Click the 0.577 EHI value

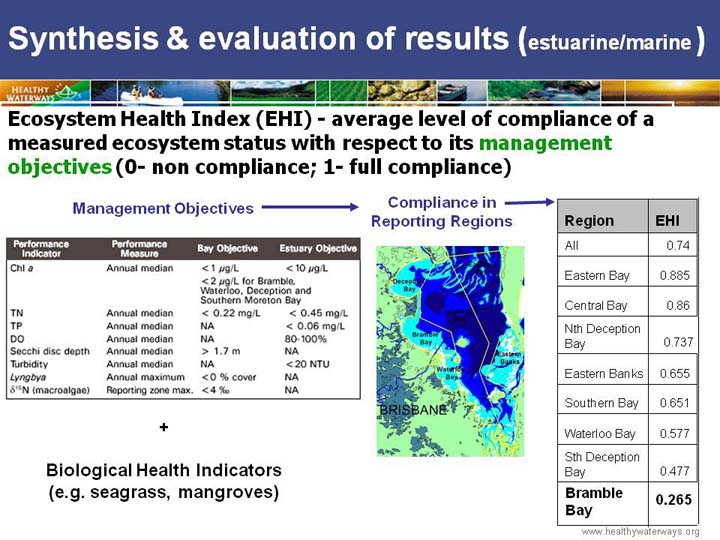point(675,433)
